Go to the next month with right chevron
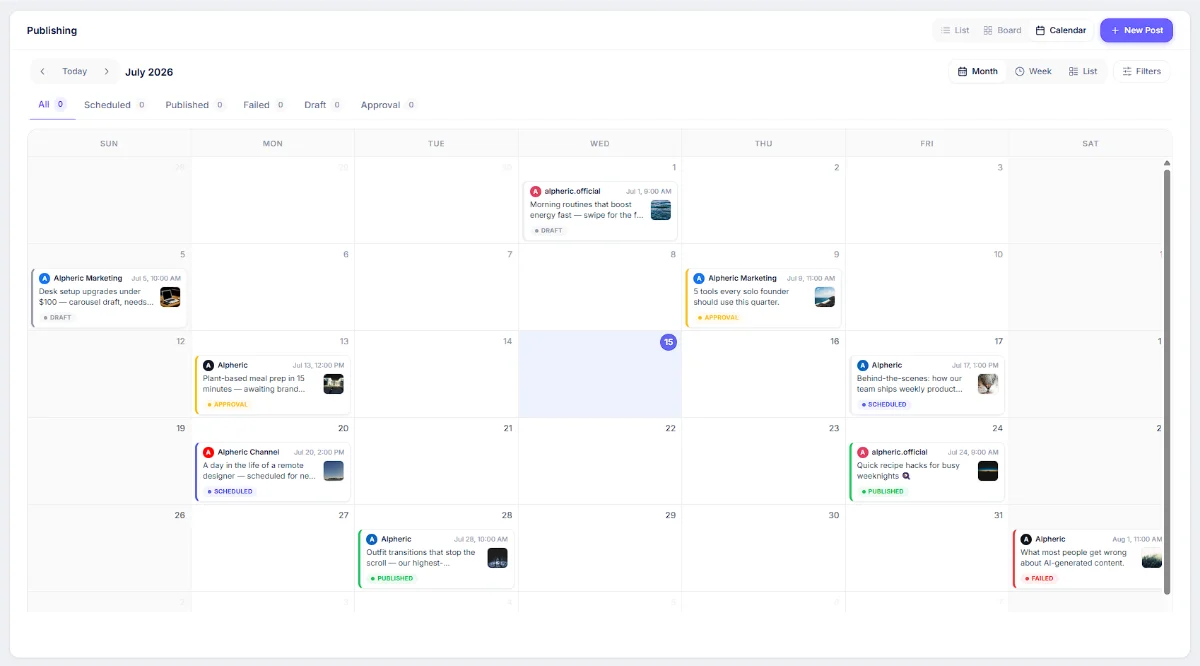This screenshot has width=1200, height=666. pos(106,71)
